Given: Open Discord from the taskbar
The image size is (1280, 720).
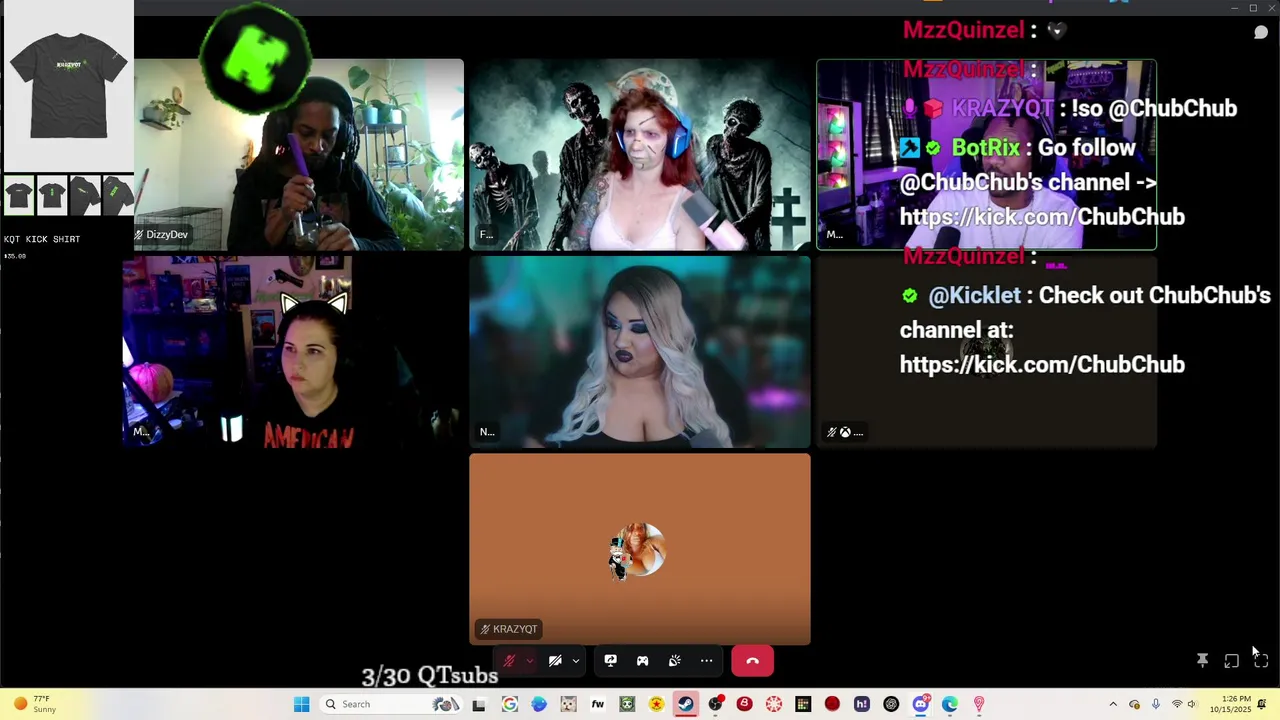Looking at the screenshot, I should (920, 704).
